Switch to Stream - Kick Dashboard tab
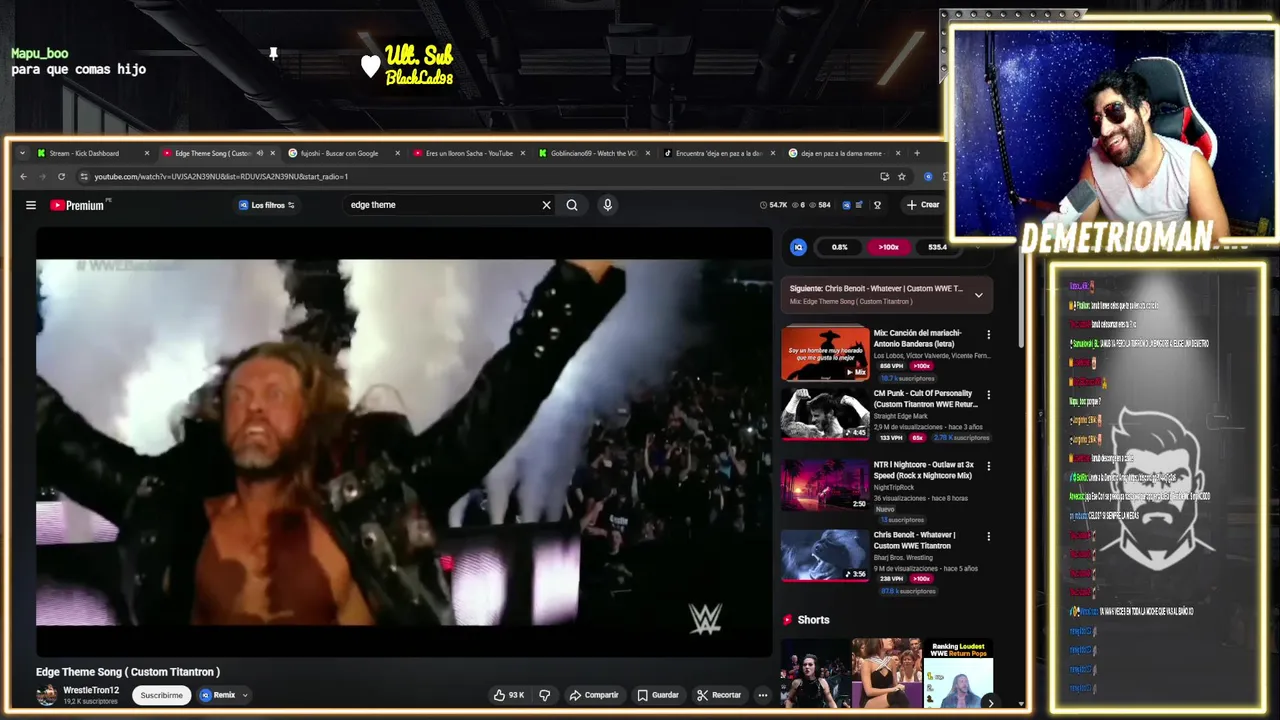1280x720 pixels. (92, 153)
